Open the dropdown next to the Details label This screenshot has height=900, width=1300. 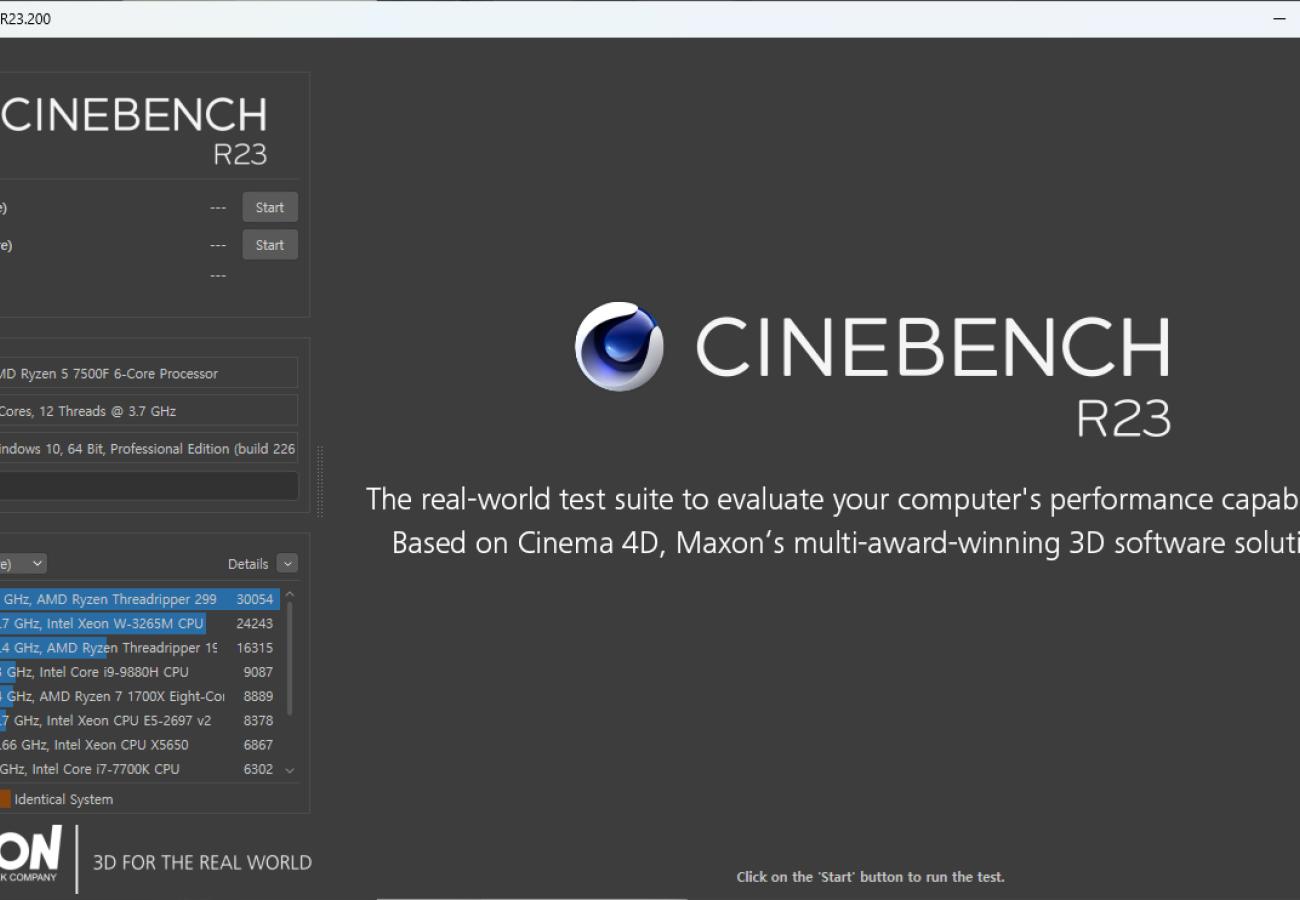287,563
